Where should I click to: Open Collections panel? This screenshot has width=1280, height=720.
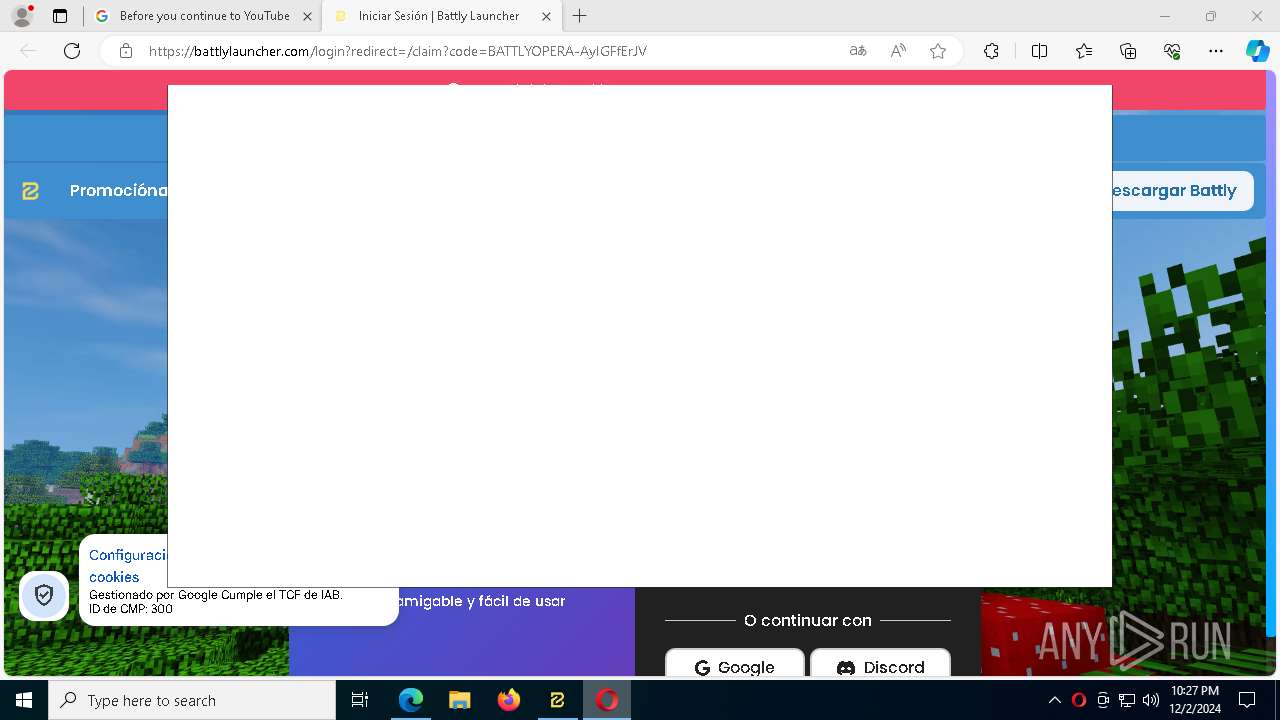[1128, 51]
